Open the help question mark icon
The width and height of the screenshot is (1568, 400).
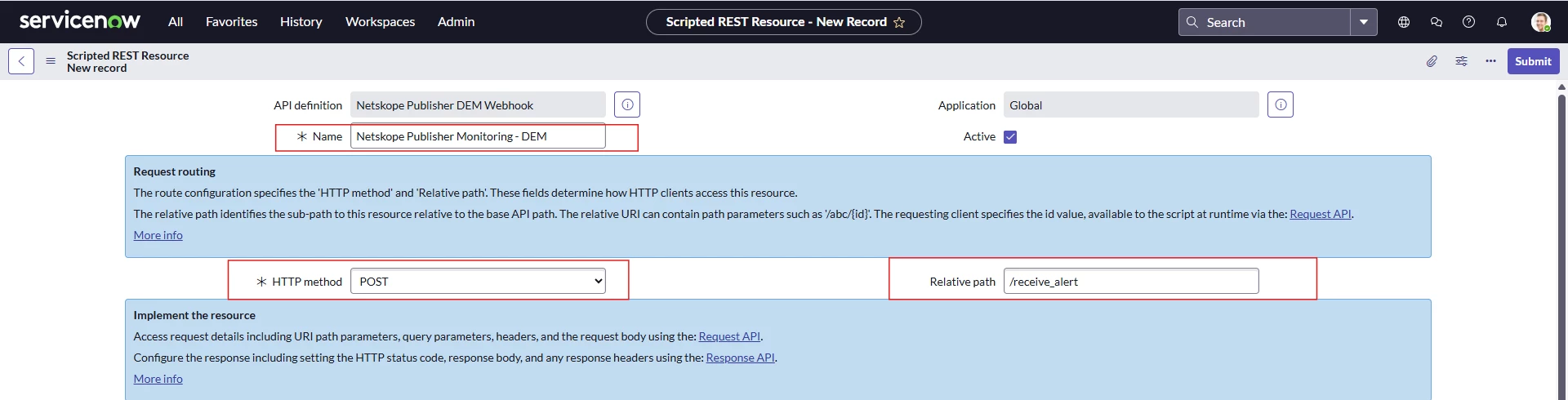(1468, 22)
